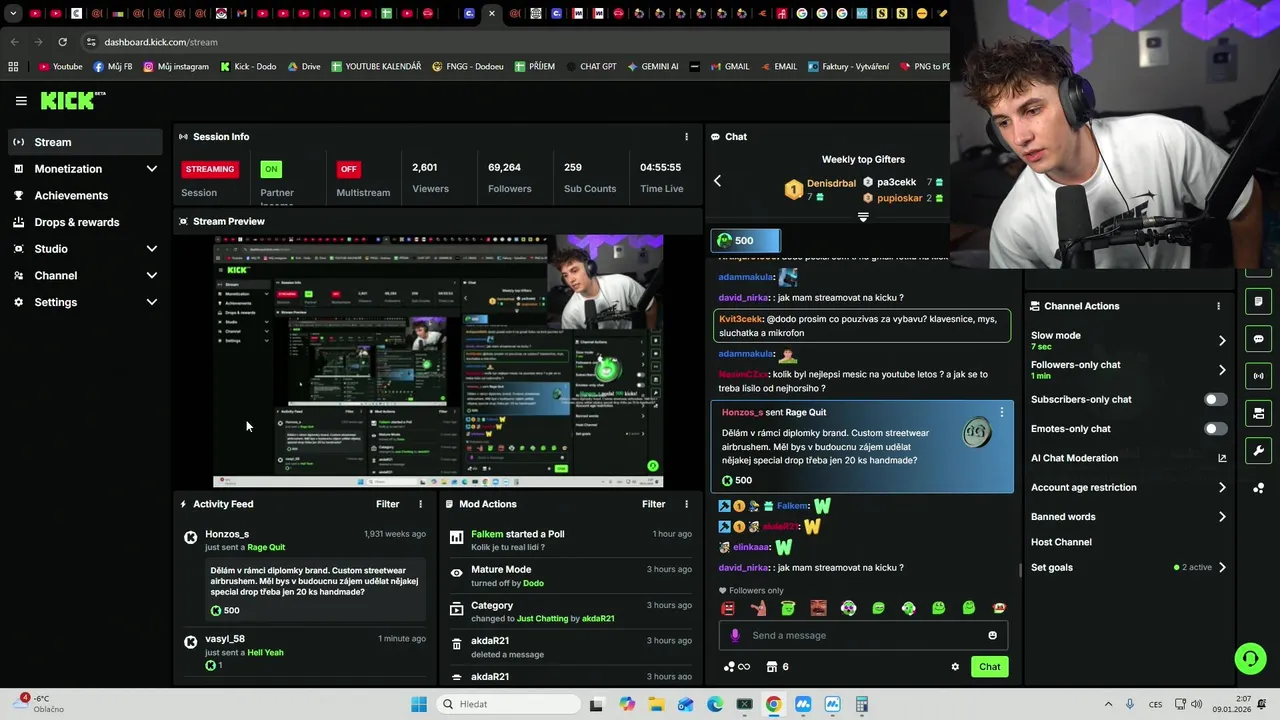This screenshot has height=720, width=1280.
Task: Click the channel points infinity icon
Action: (737, 667)
